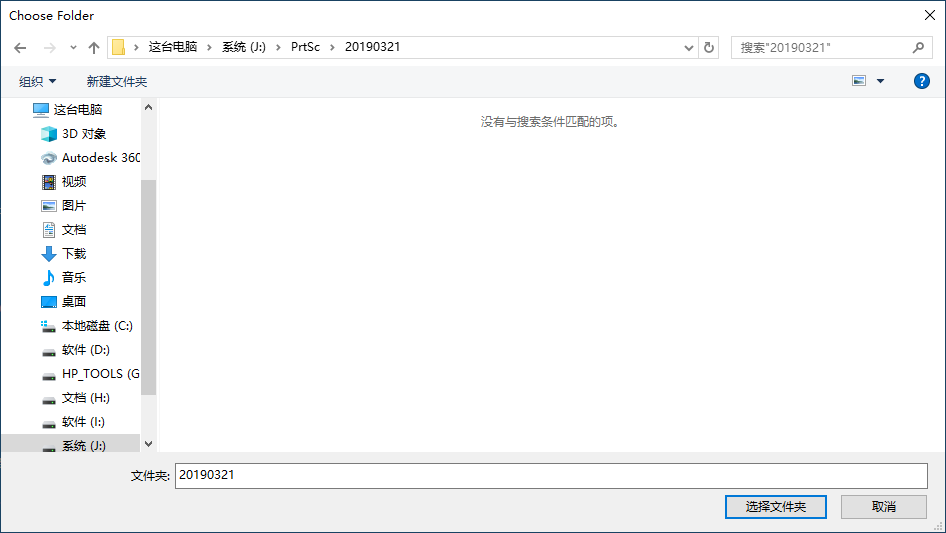Open HP_TOOLS (G drive
Viewport: 946px width, 533px height.
(101, 374)
